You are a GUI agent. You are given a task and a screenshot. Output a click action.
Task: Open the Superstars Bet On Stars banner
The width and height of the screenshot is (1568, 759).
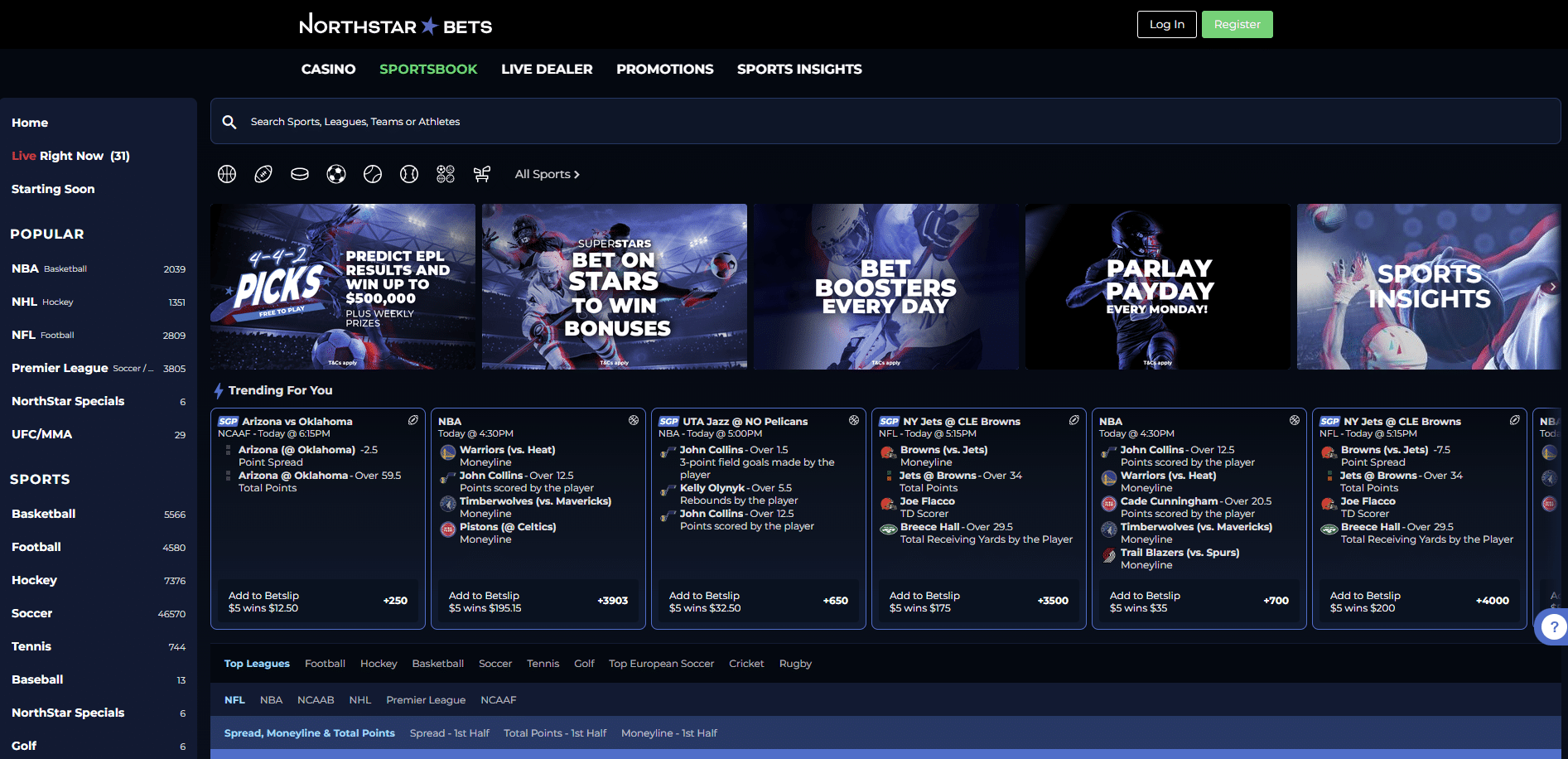tap(615, 287)
